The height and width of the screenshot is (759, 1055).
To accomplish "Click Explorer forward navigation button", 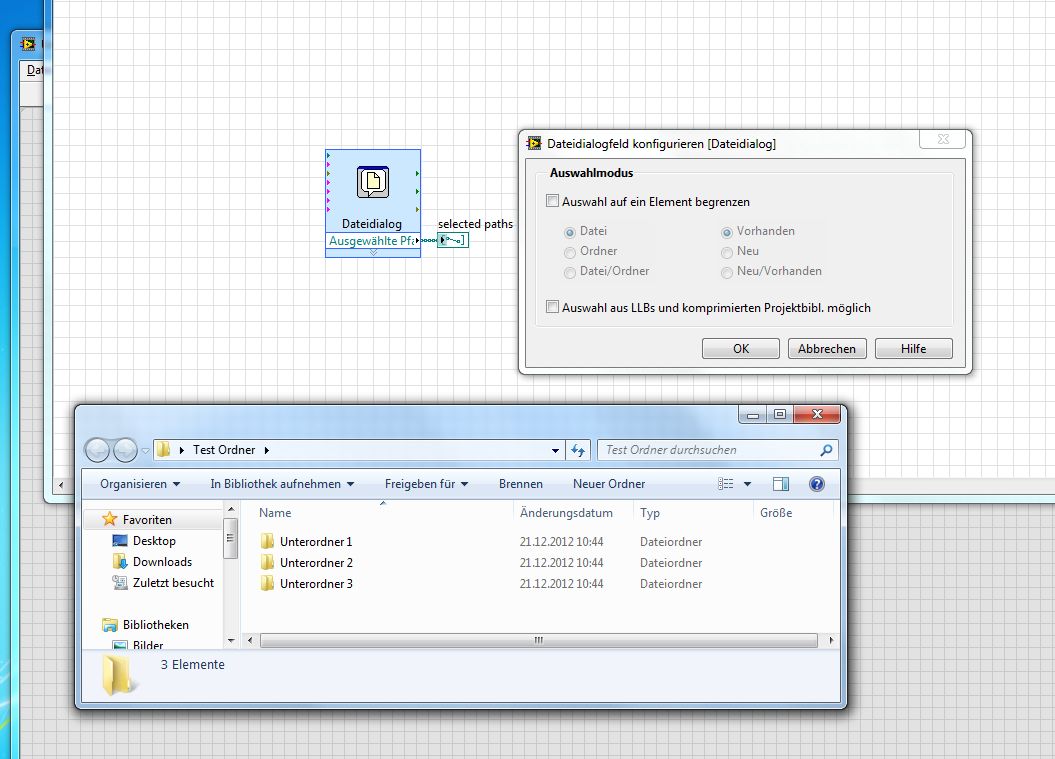I will pos(126,450).
